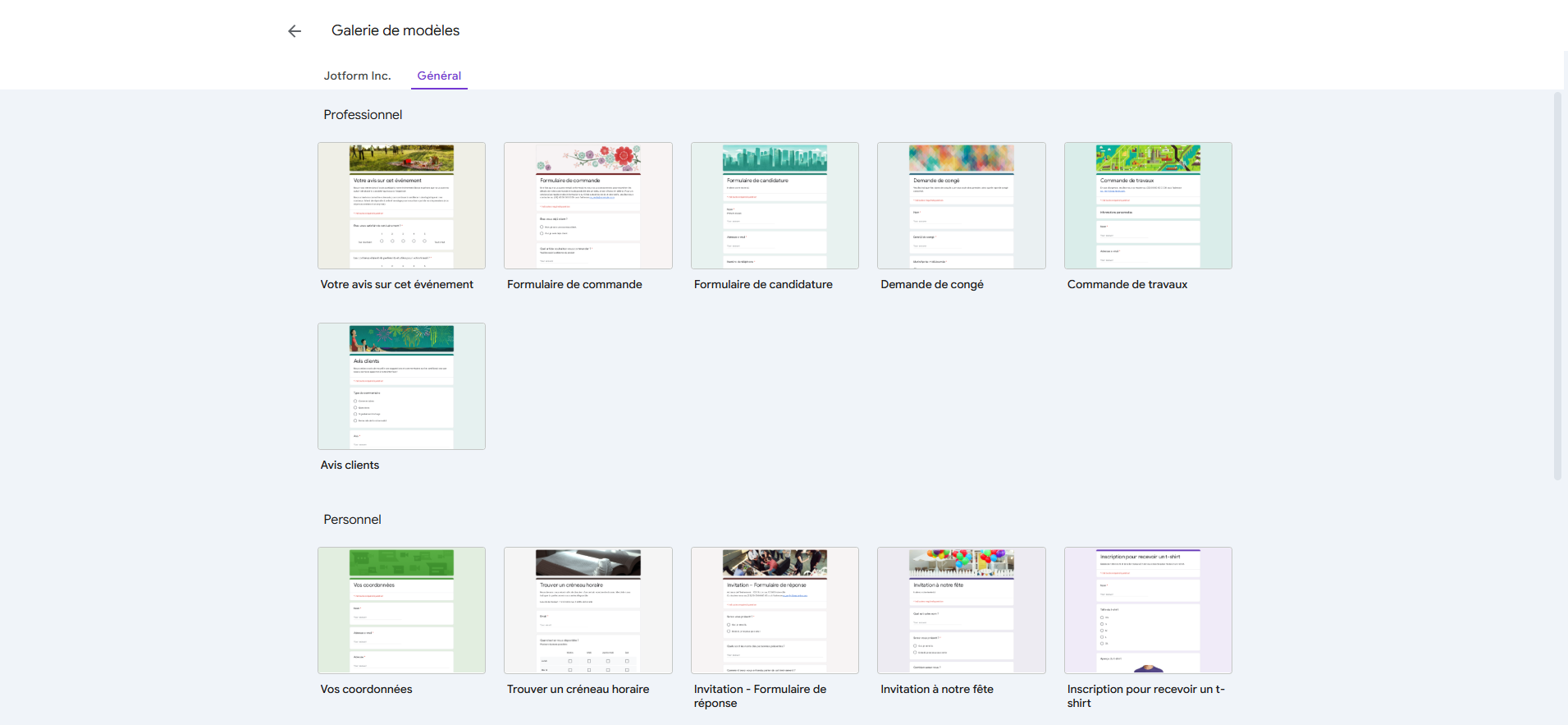The height and width of the screenshot is (725, 1568).
Task: Click the Personnel section heading
Action: (x=352, y=520)
